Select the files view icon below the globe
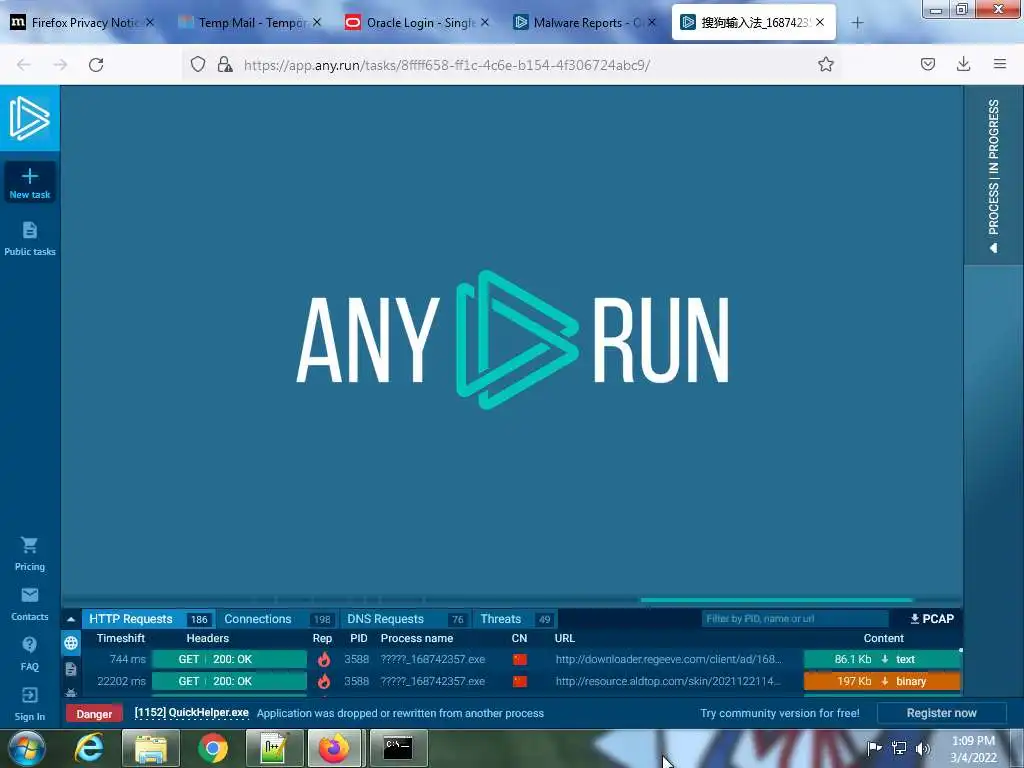The height and width of the screenshot is (768, 1024). tap(71, 669)
